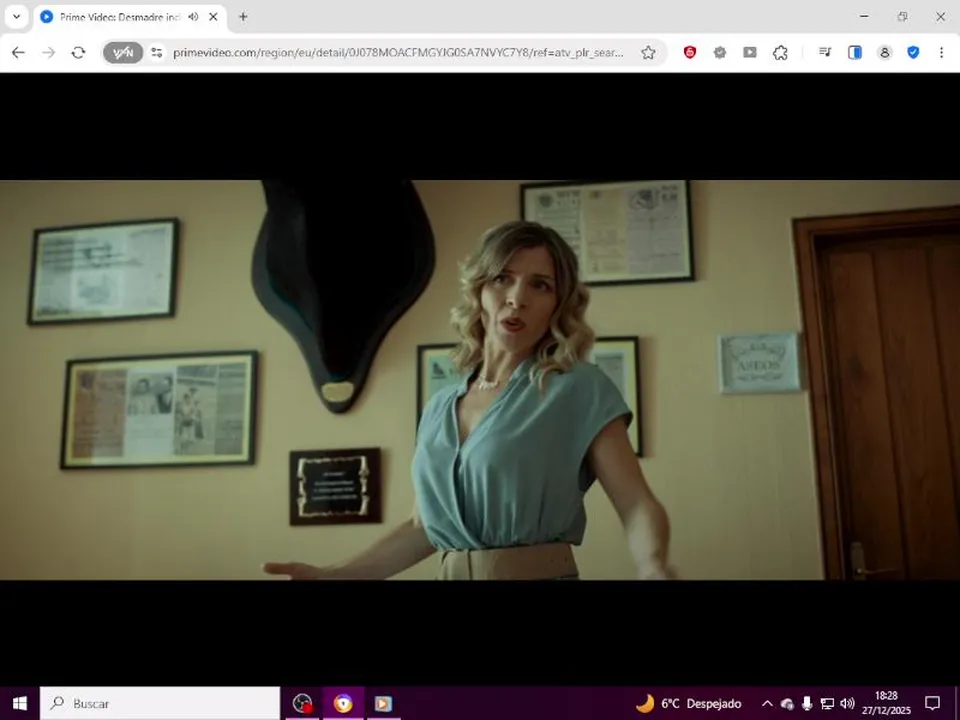Toggle the browser side panel
Viewport: 960px width, 720px height.
(855, 53)
